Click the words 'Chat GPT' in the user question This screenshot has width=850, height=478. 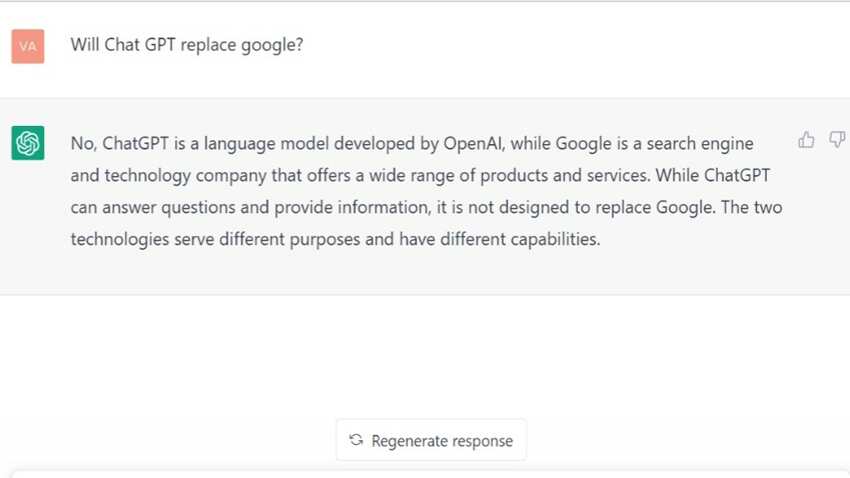pos(139,44)
